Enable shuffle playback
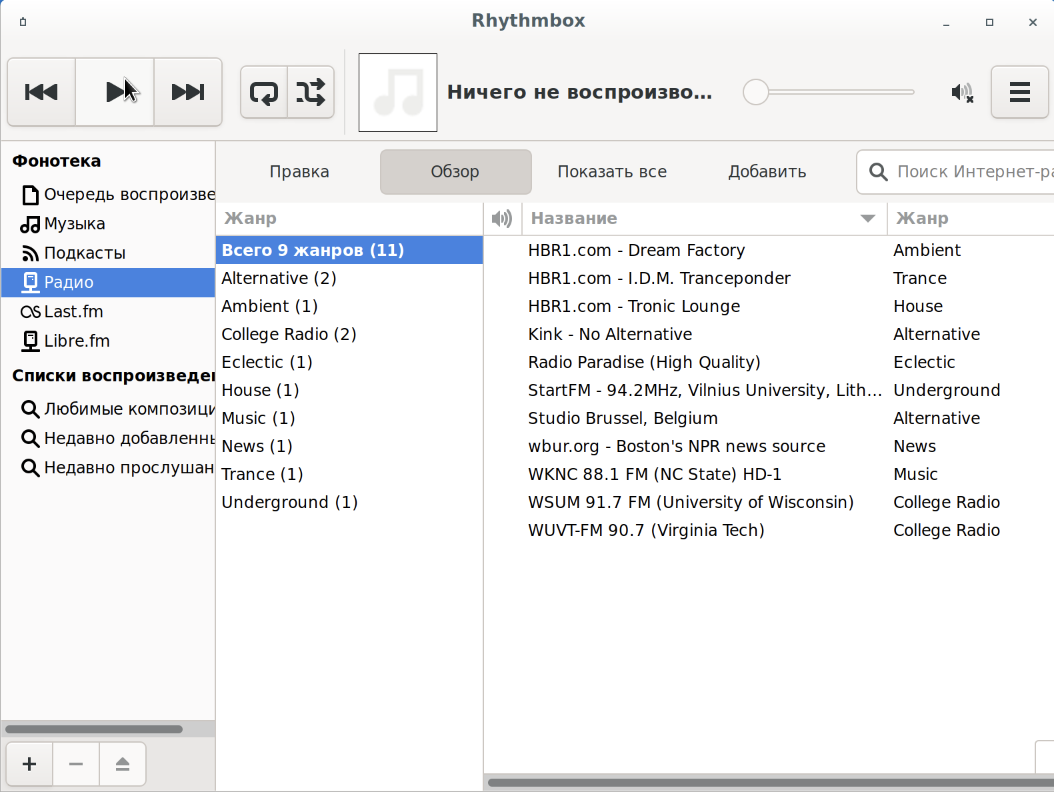Screen dimensions: 1054x792 pyautogui.click(x=311, y=91)
